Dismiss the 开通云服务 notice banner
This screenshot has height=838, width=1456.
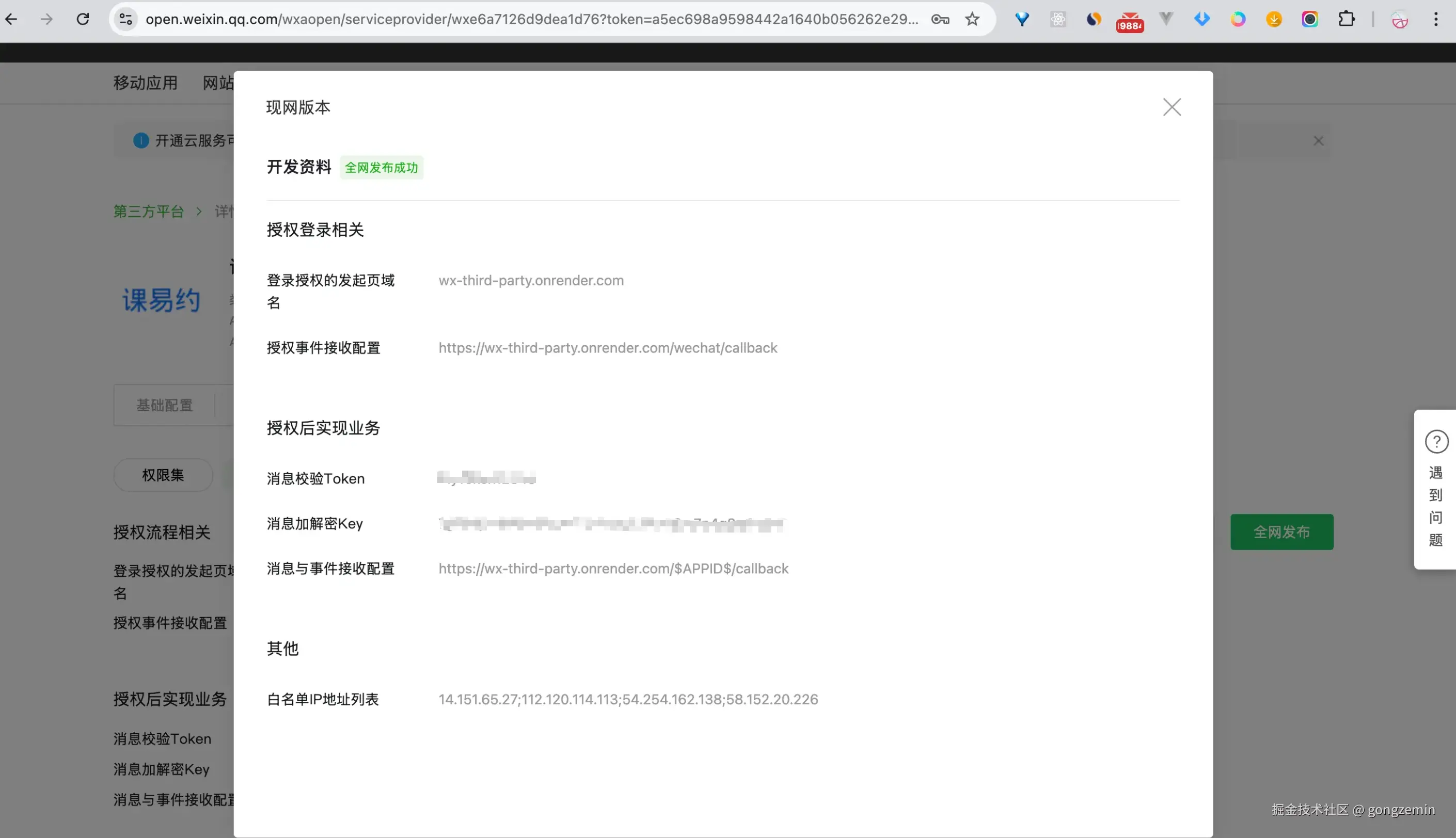tap(1318, 141)
